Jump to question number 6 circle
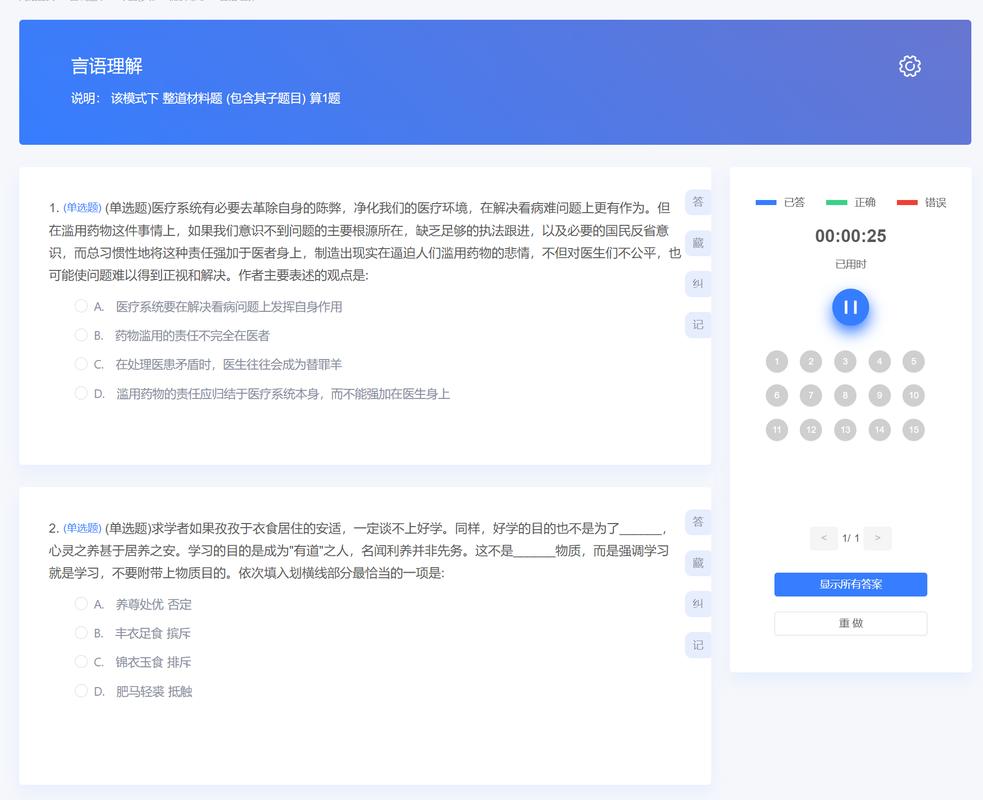The image size is (983, 800). coord(777,395)
